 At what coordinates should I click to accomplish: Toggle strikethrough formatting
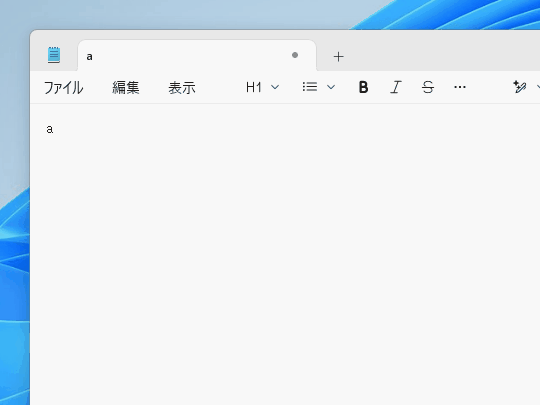428,87
